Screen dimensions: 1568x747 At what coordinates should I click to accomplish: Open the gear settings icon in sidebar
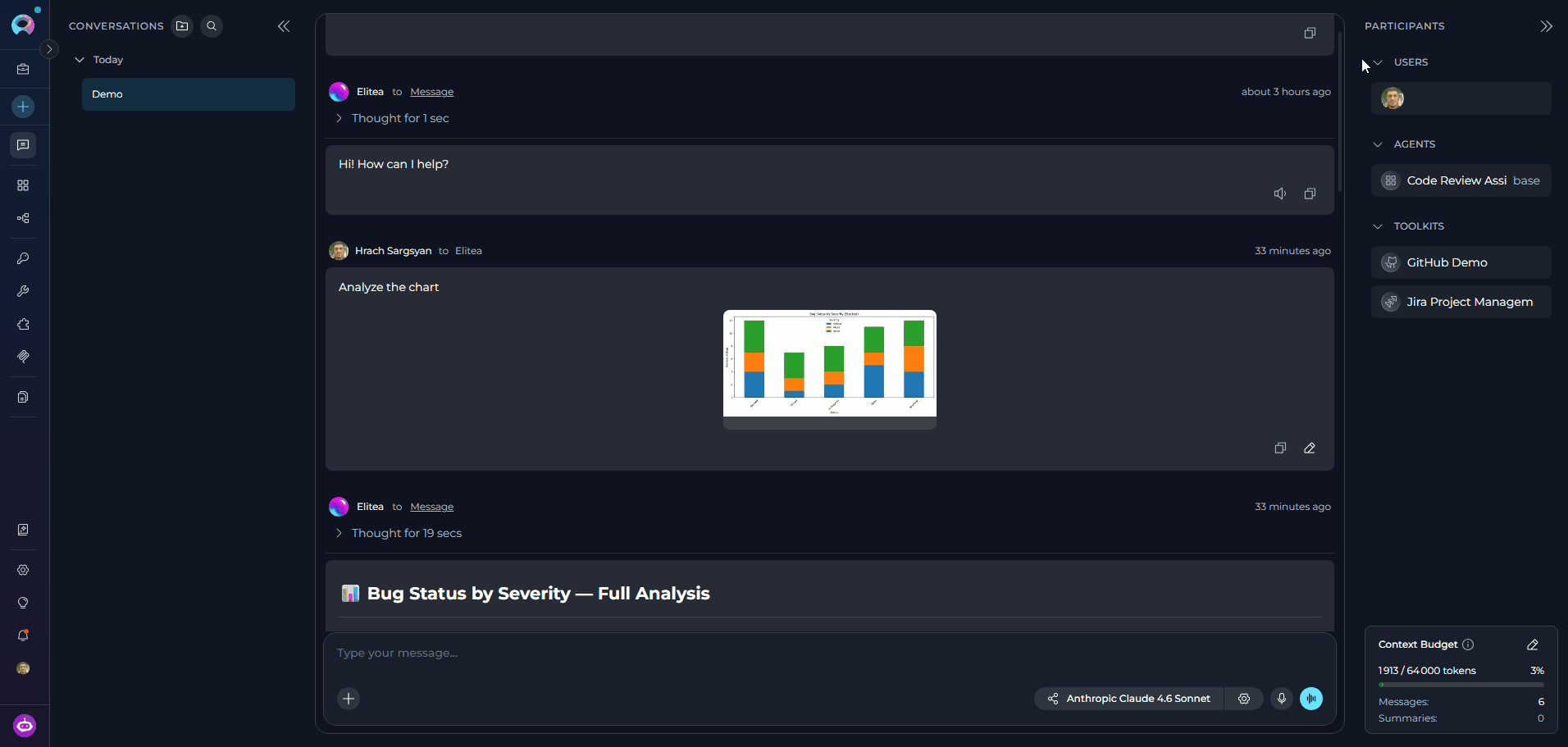23,570
